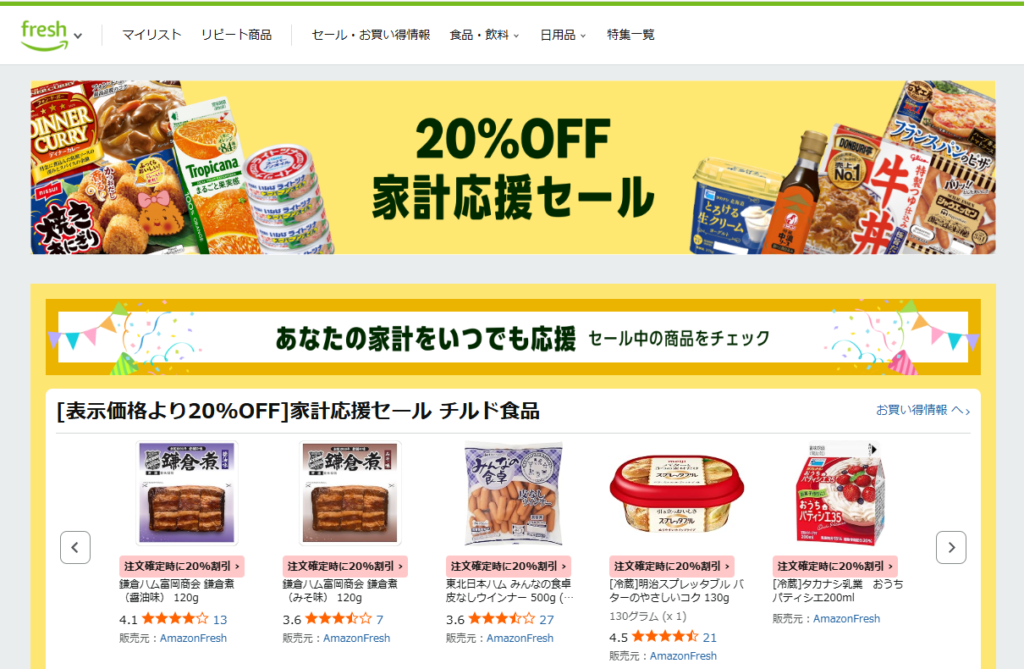
Task: Open the みんなの食卓 ウインナー product image
Action: 513,493
